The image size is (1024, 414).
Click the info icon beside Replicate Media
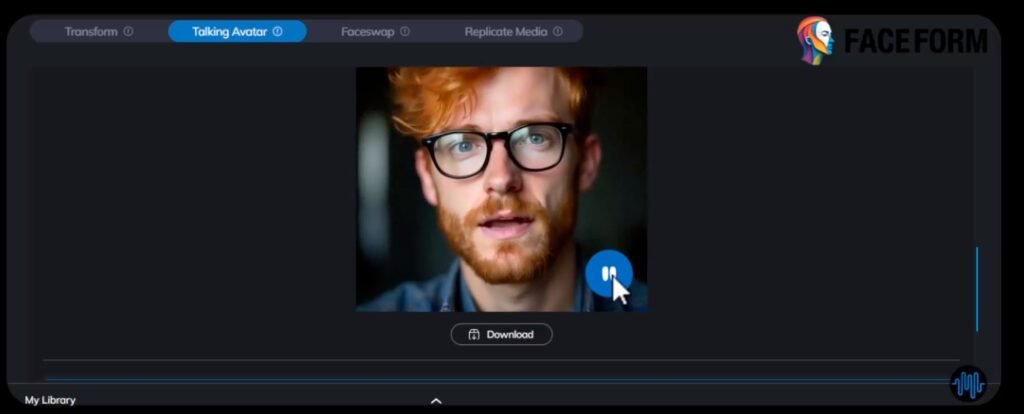tap(557, 31)
